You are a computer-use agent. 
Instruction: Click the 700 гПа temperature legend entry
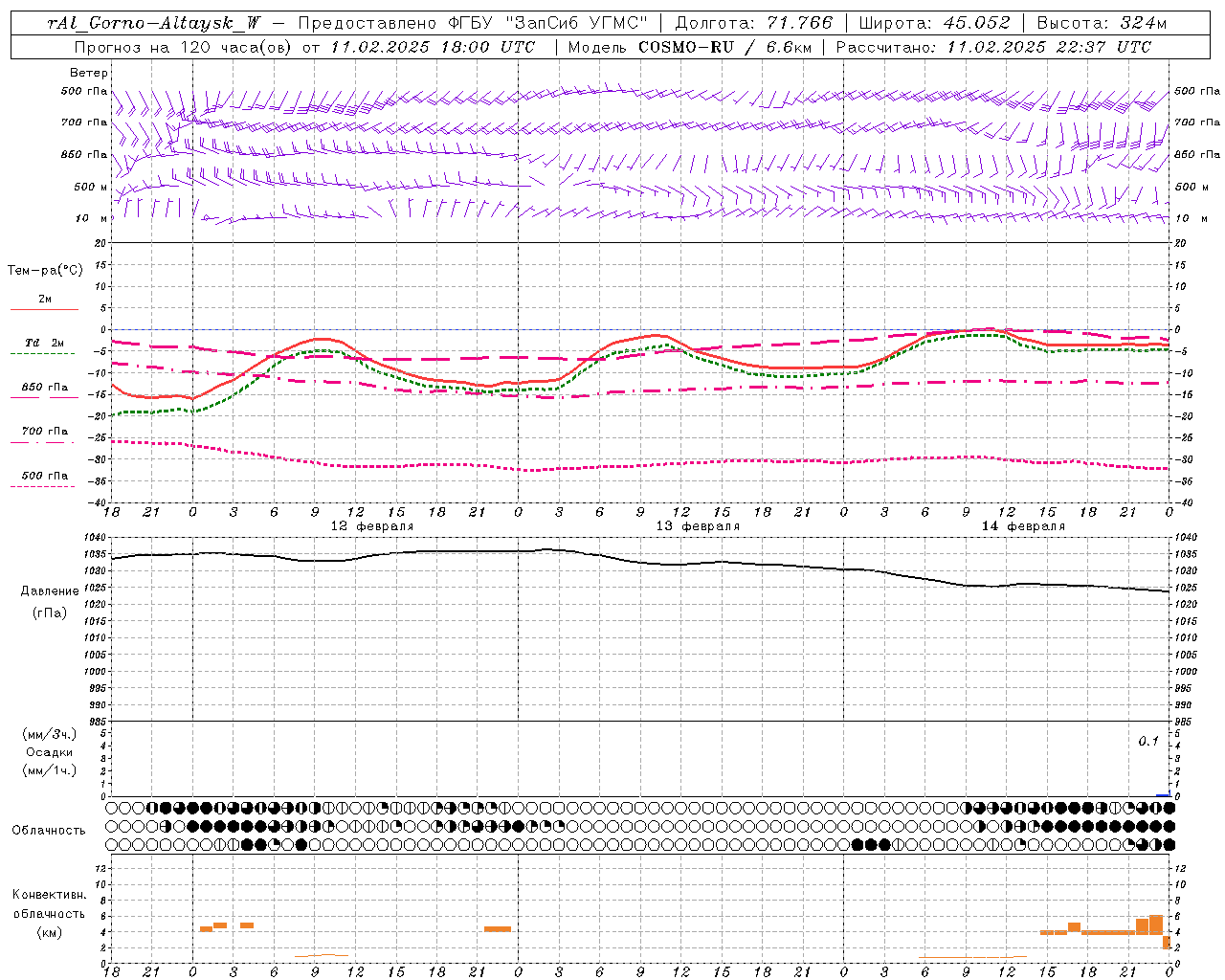pyautogui.click(x=45, y=432)
